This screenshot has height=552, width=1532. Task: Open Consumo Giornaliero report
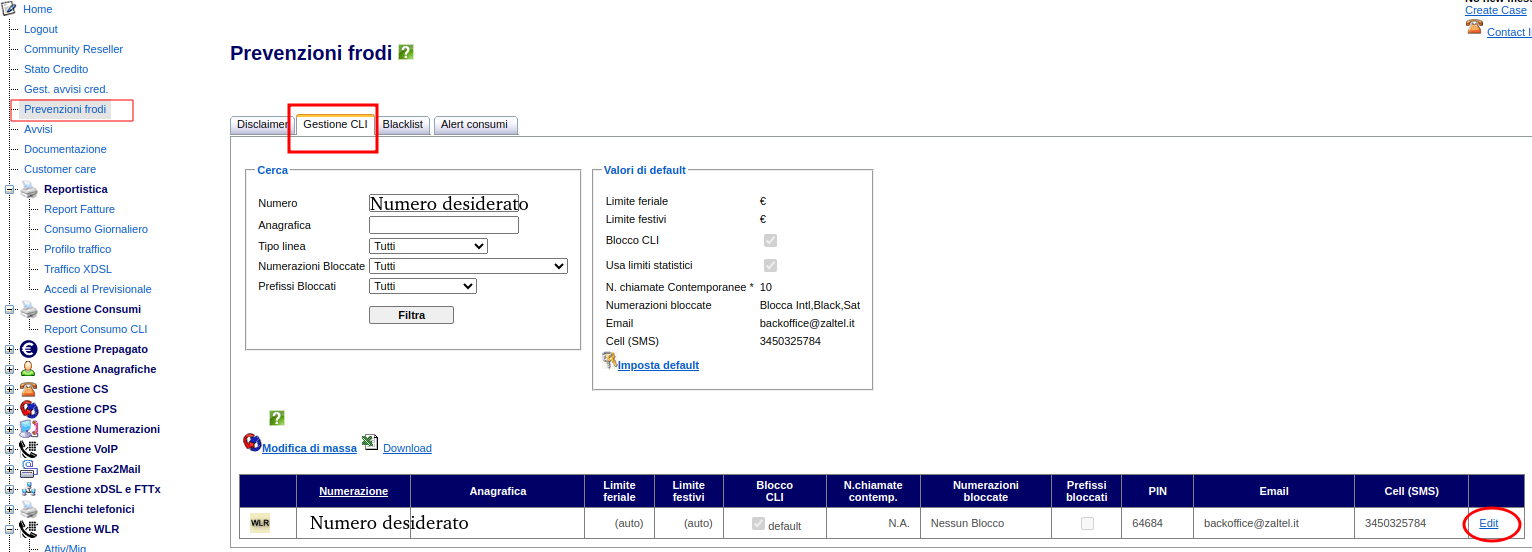pos(96,229)
